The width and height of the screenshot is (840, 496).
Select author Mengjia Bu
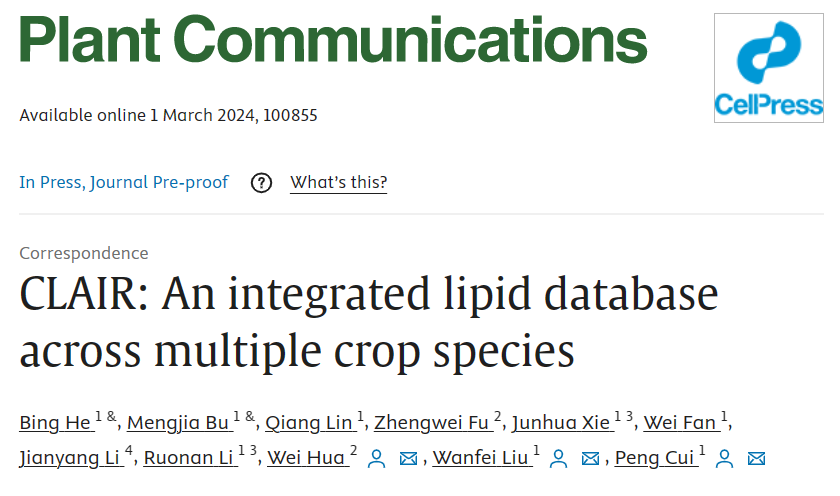179,423
